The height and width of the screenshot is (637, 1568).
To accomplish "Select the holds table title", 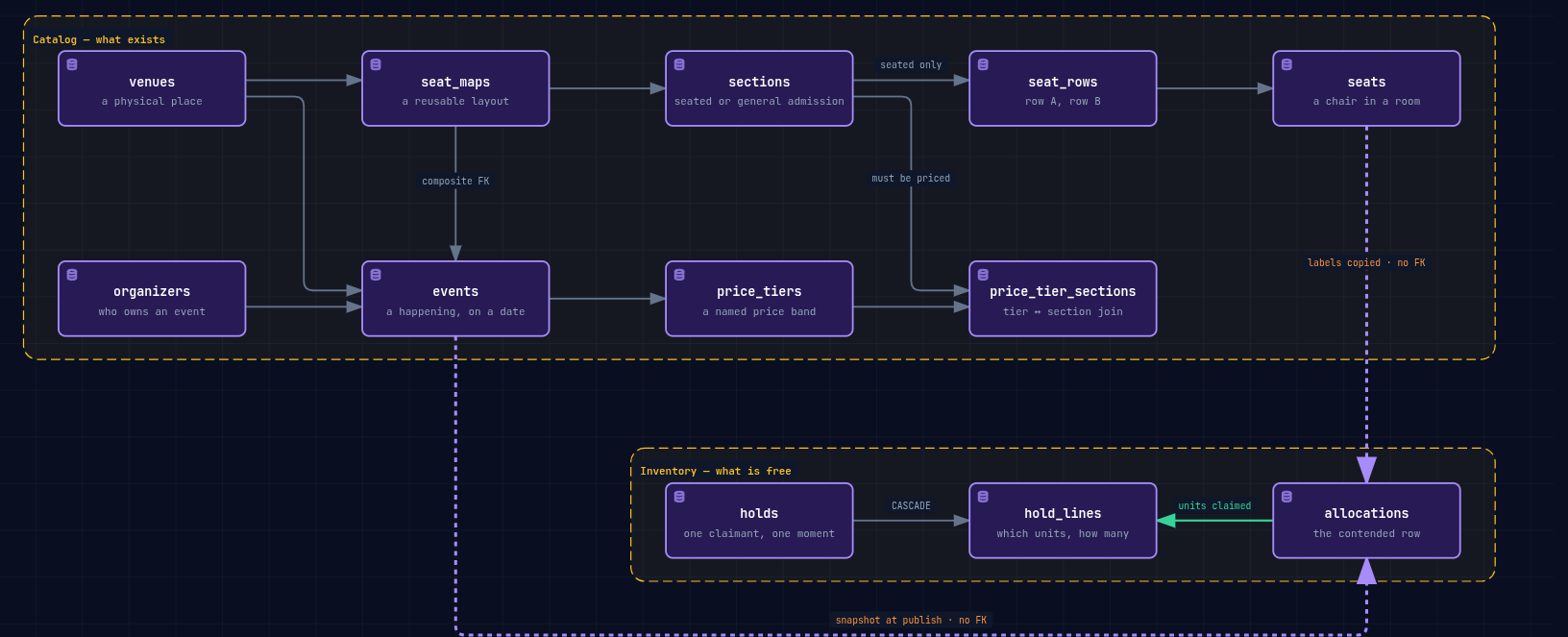I will point(759,514).
